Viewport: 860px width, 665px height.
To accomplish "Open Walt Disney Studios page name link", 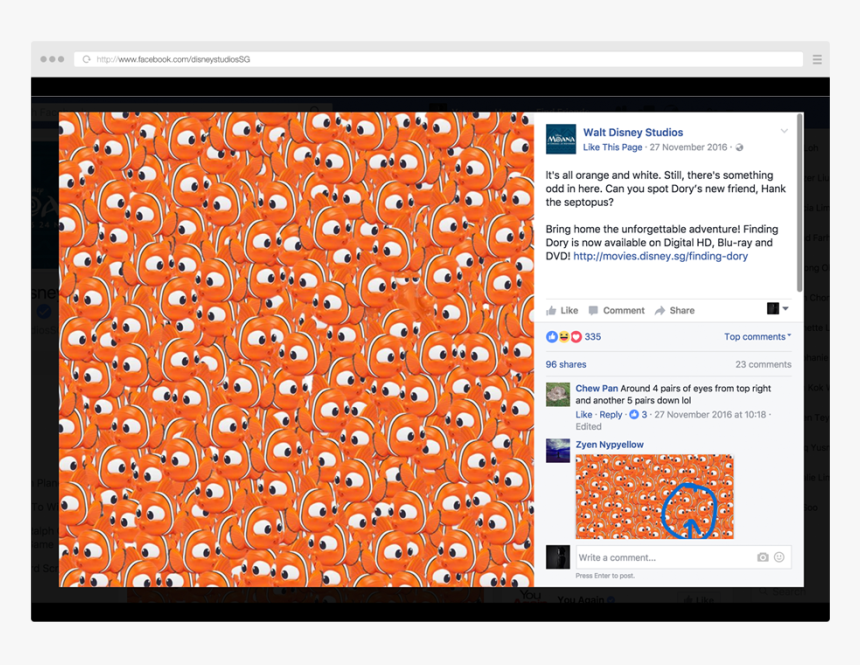I will 633,132.
